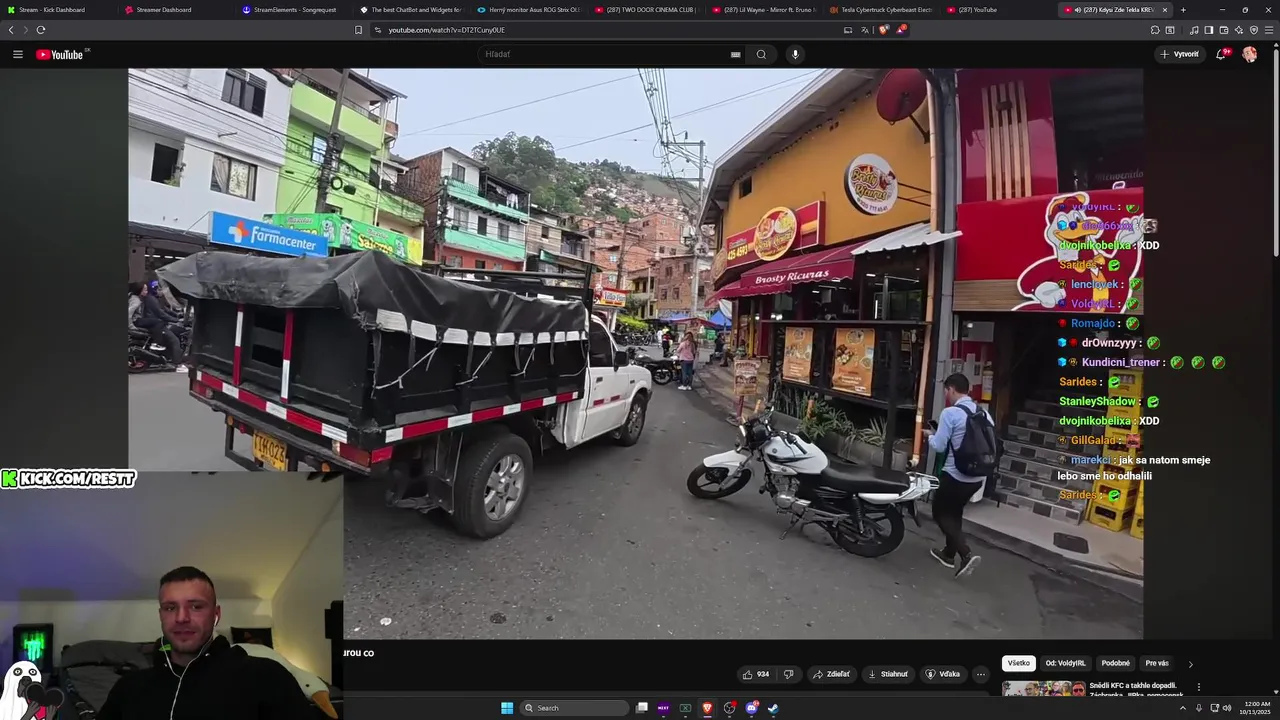
Task: Click the Zdieľať share button
Action: pyautogui.click(x=830, y=674)
